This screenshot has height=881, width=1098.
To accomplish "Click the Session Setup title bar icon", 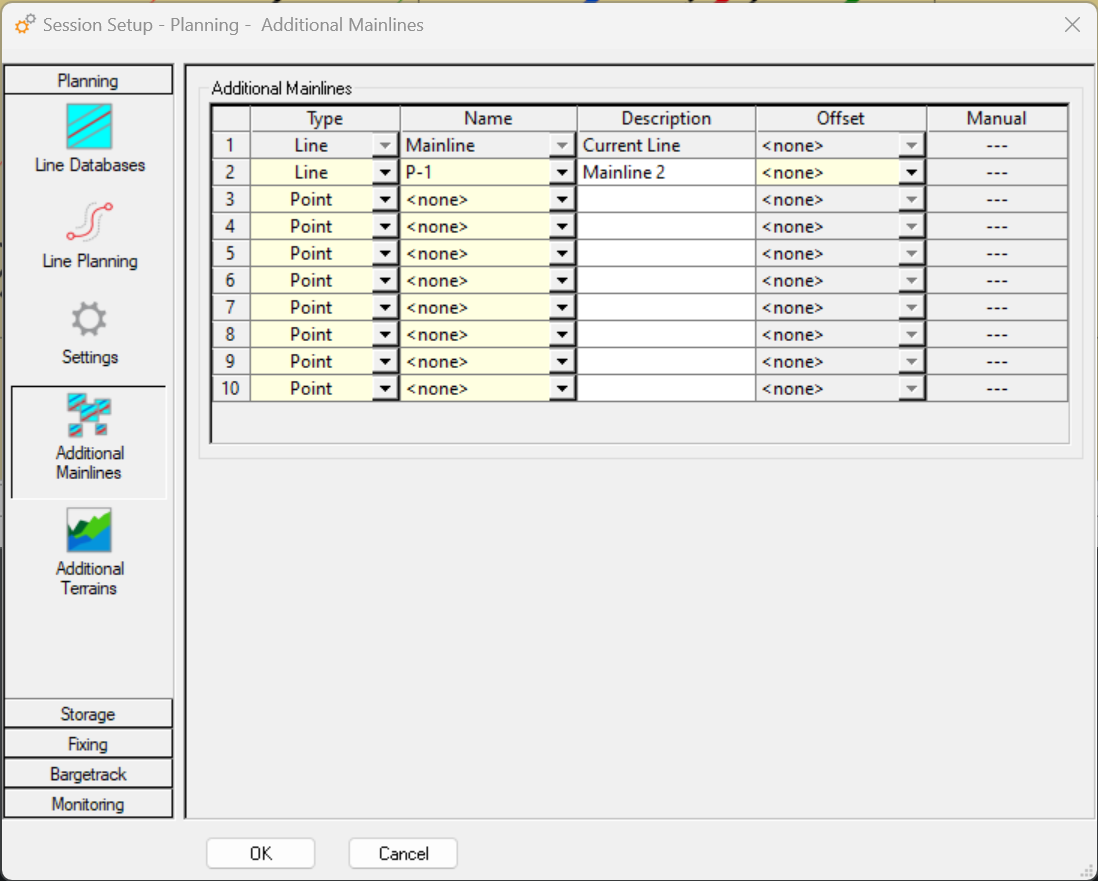I will pos(25,25).
